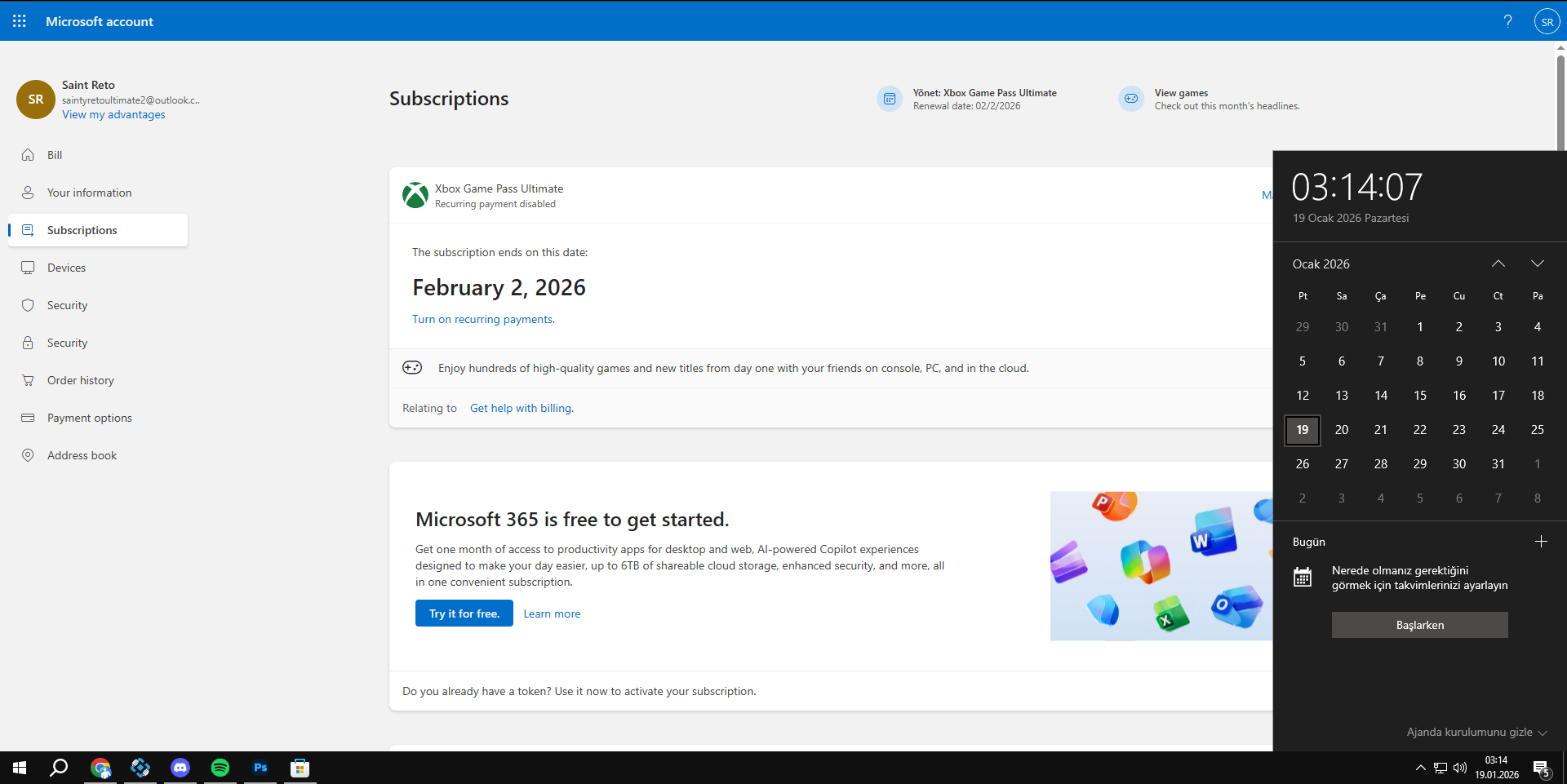
Task: Click the Microsoft 365 apps illustration
Action: (1161, 566)
